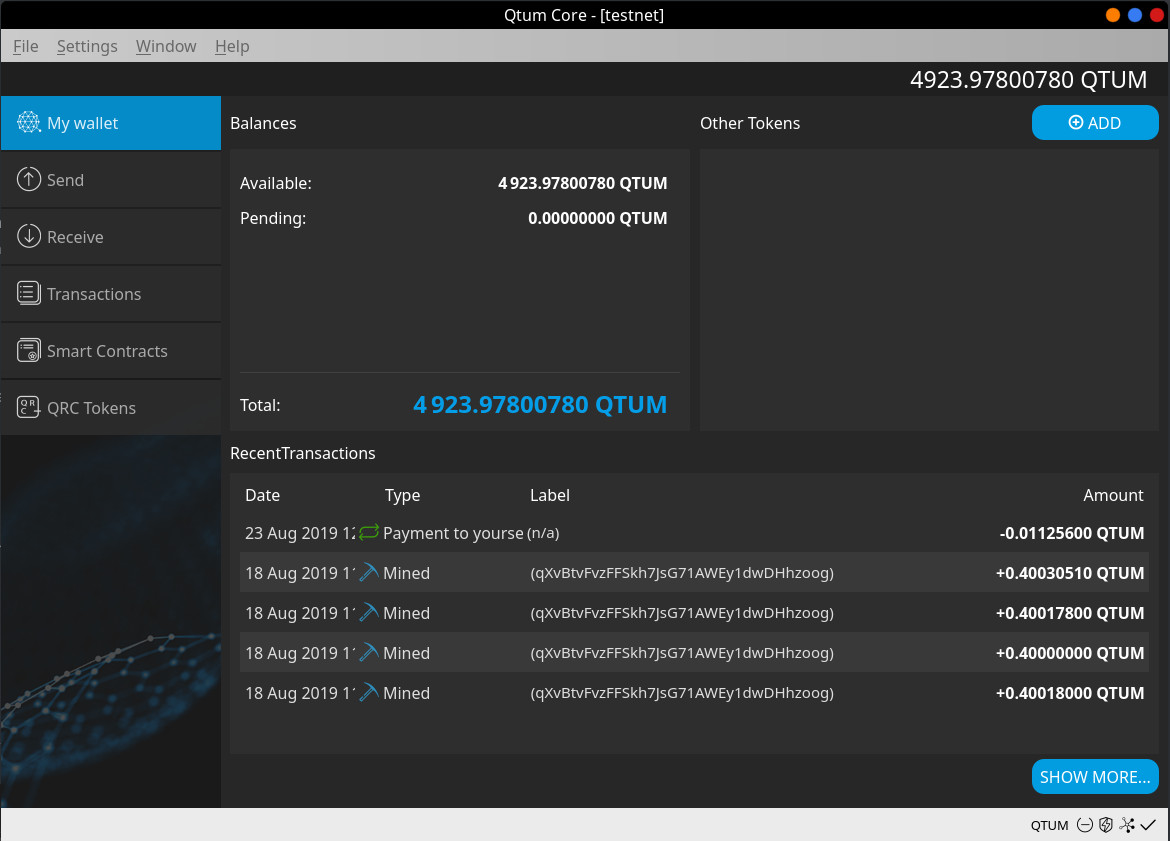Click the Available balance value
Screen dimensions: 1170x841
pos(582,183)
